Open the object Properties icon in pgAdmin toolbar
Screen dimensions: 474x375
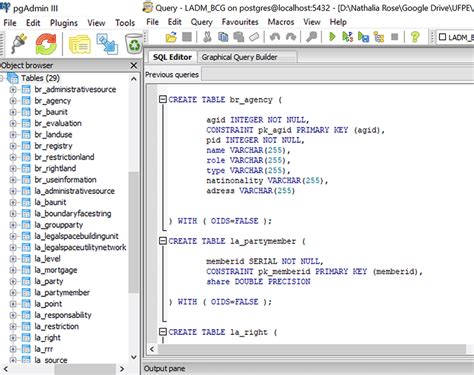[x=80, y=44]
